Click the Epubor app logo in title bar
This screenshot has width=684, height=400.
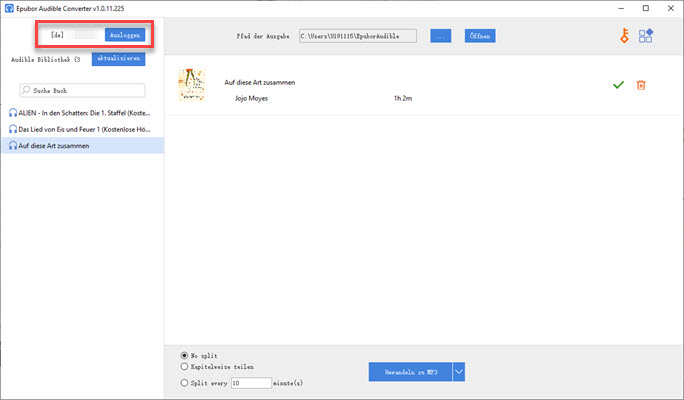(9, 8)
